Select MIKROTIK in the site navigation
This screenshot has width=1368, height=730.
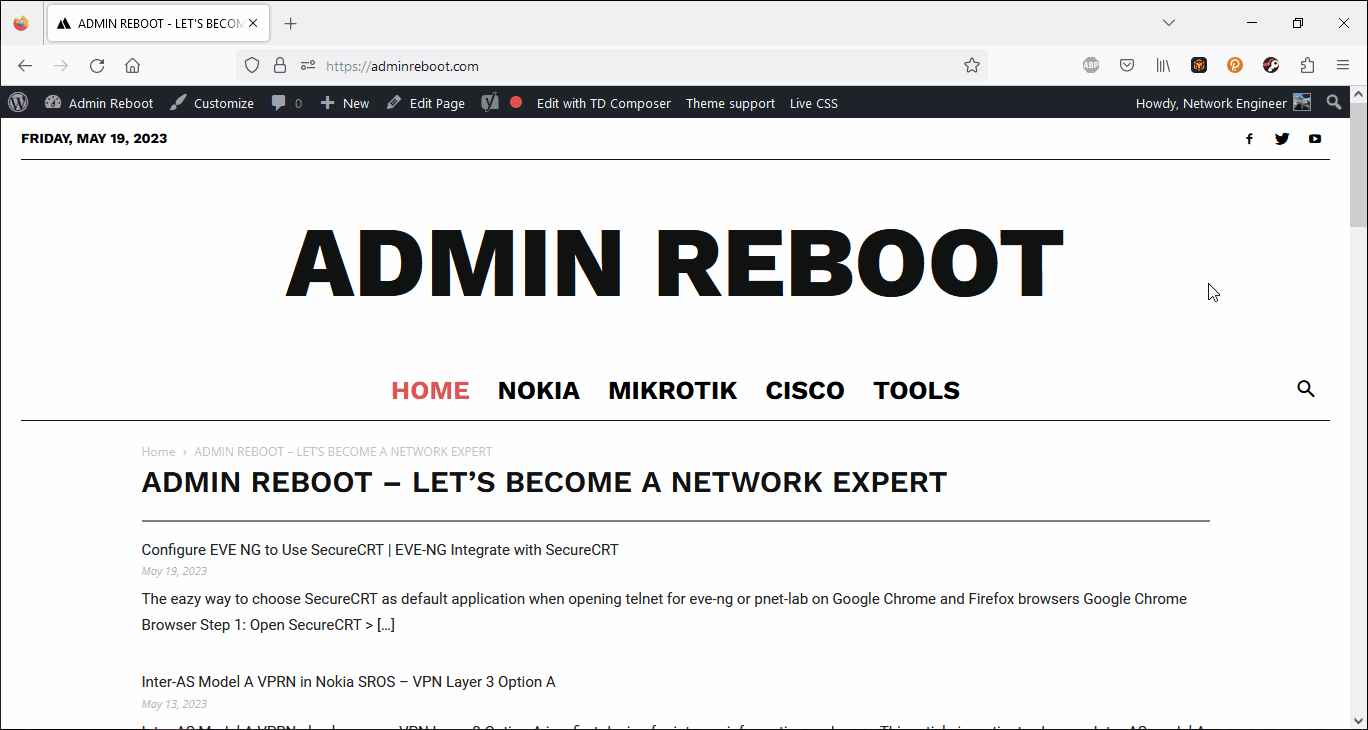tap(673, 390)
